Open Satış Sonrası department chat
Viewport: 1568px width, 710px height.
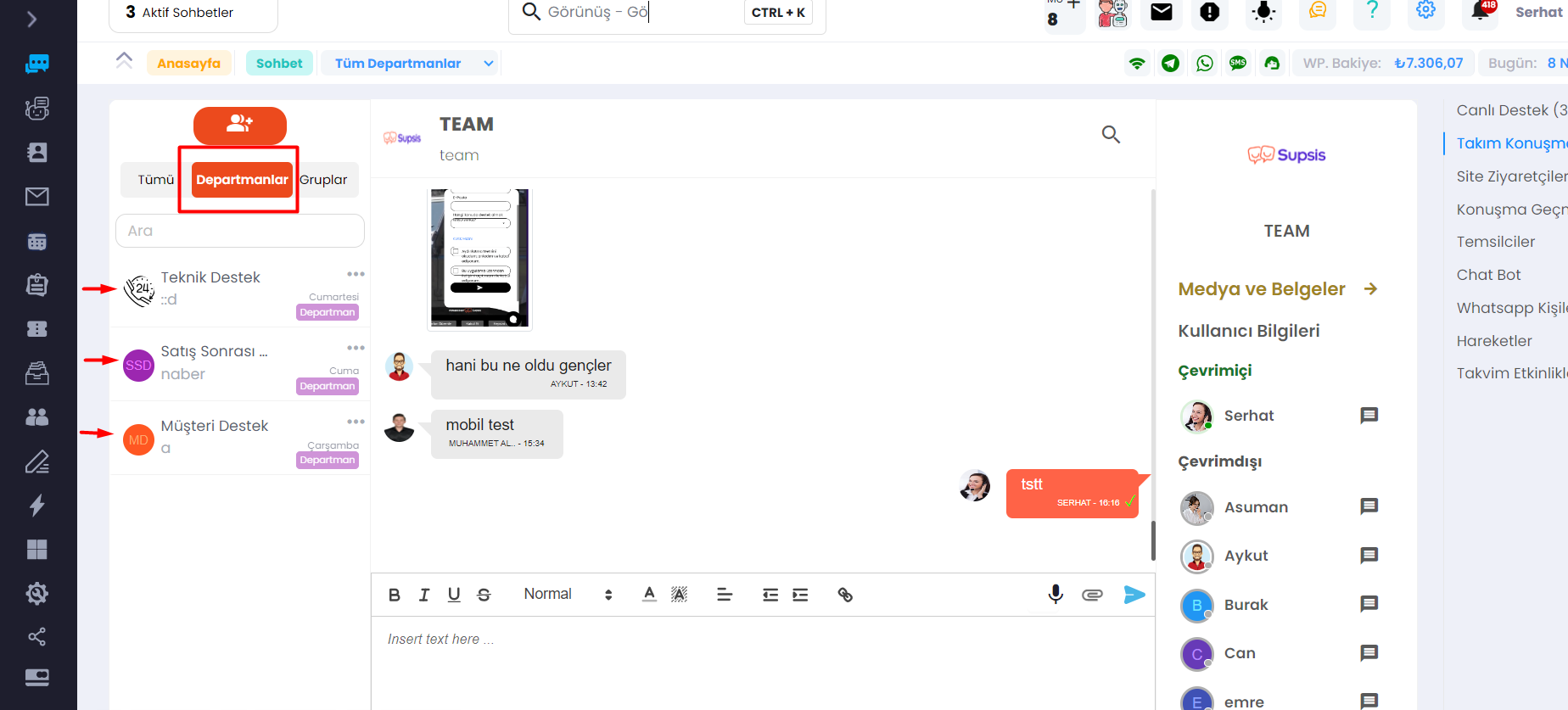[x=240, y=365]
